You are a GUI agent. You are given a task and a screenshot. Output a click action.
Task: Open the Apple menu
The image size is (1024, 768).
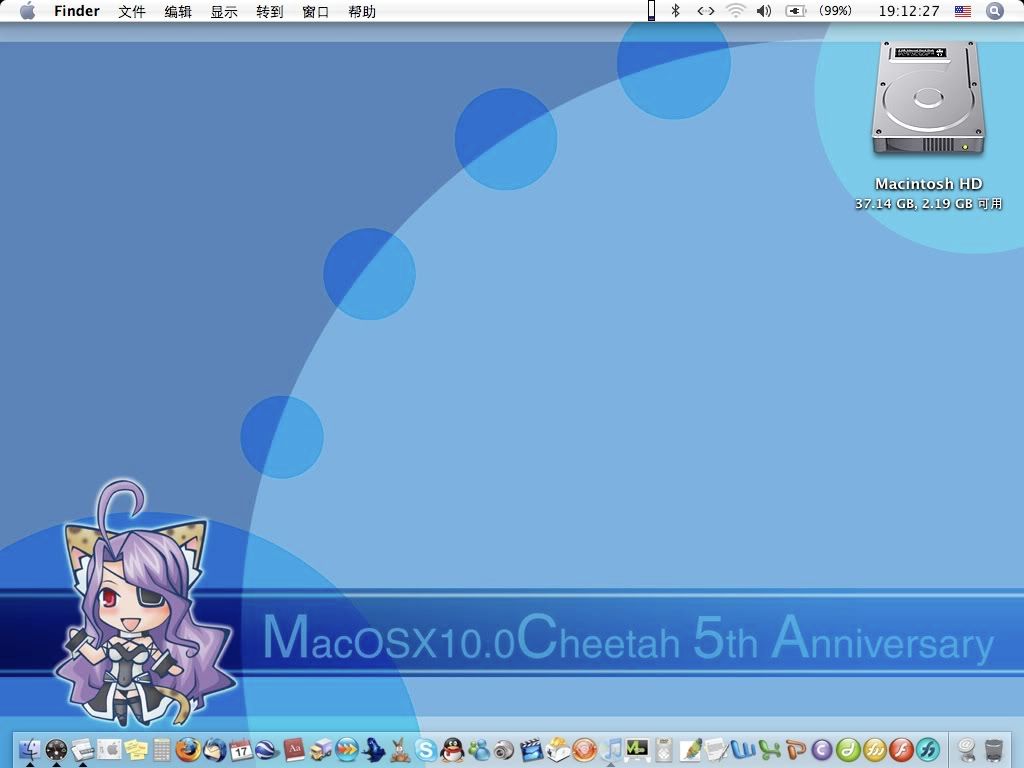pyautogui.click(x=28, y=11)
